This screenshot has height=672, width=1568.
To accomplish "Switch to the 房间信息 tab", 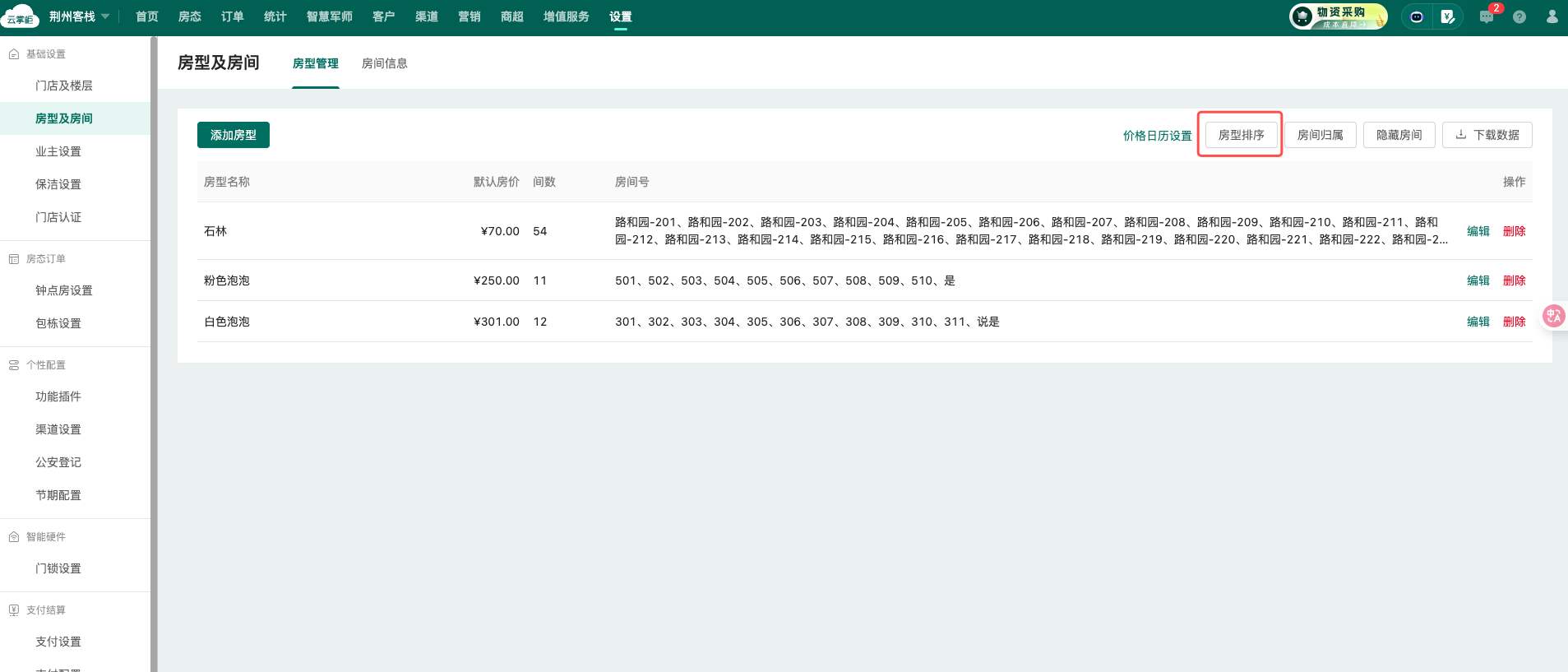I will pos(384,63).
